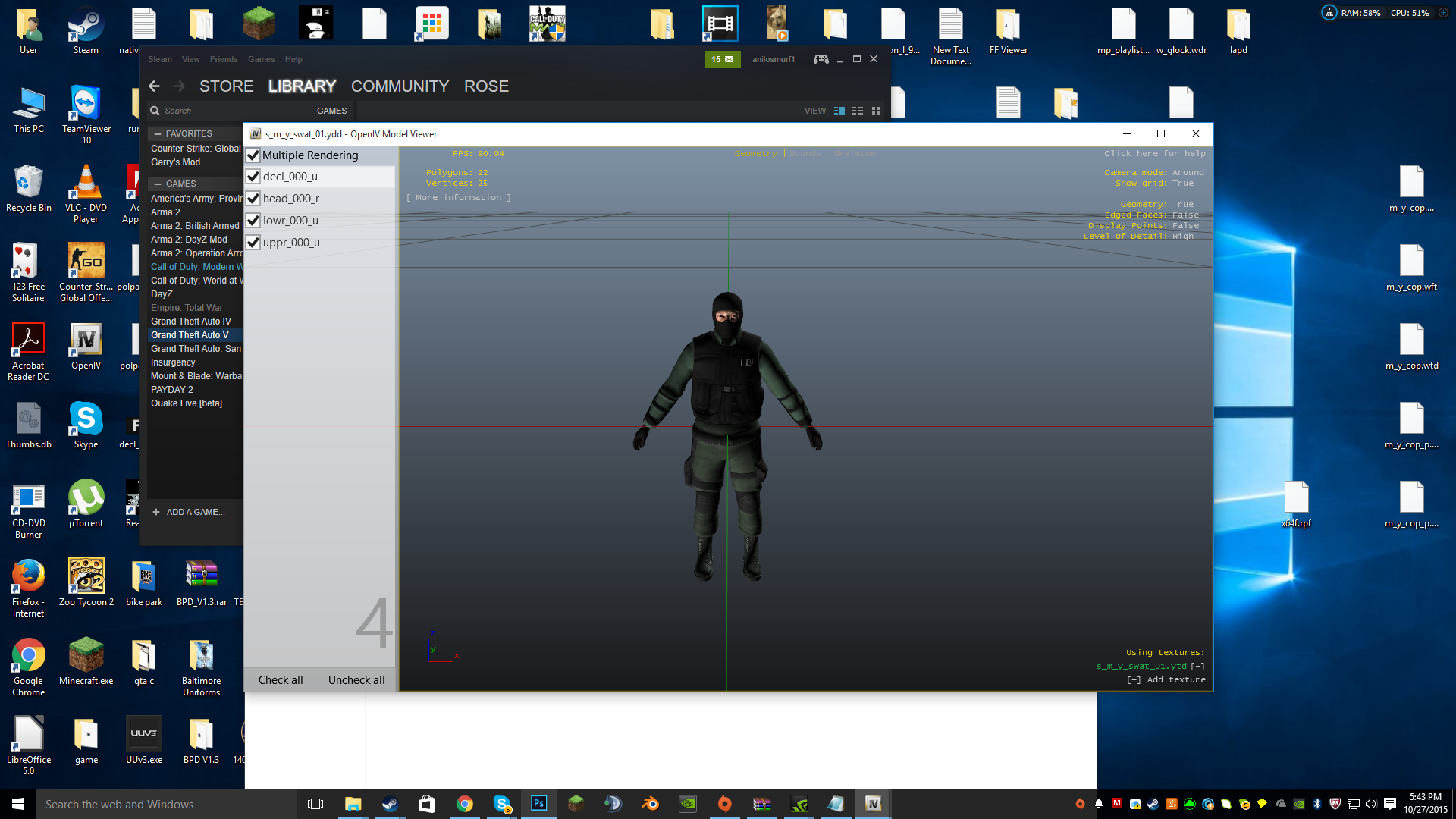The height and width of the screenshot is (819, 1456).
Task: Open Steam inbox notification envelope
Action: [722, 59]
